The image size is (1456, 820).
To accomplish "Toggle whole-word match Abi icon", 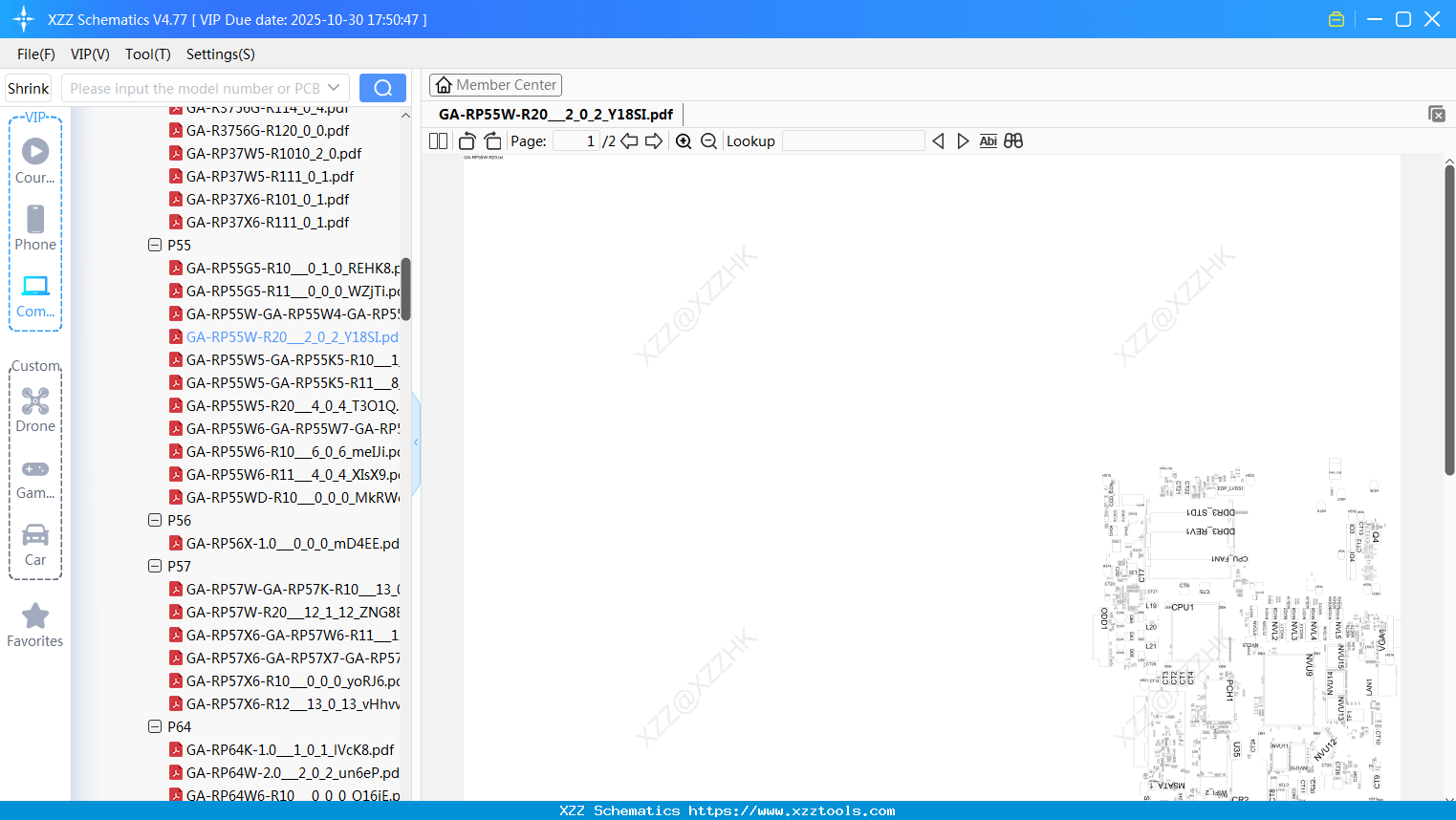I will 988,140.
